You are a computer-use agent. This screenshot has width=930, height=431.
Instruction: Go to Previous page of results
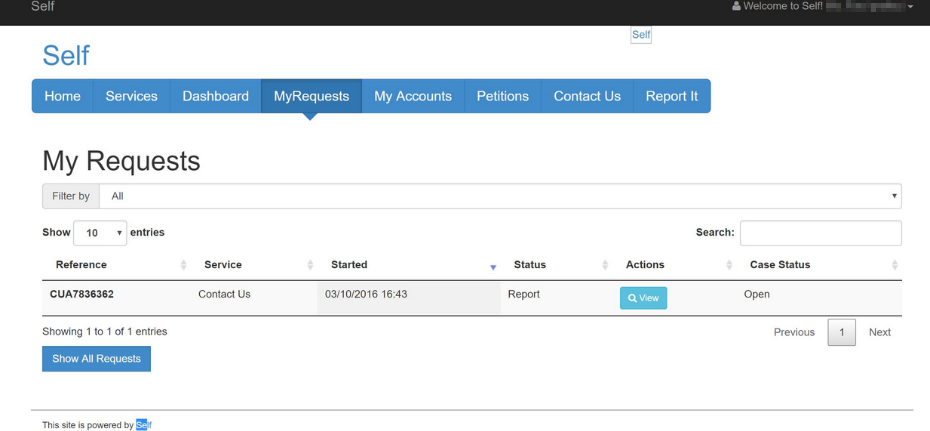[794, 333]
